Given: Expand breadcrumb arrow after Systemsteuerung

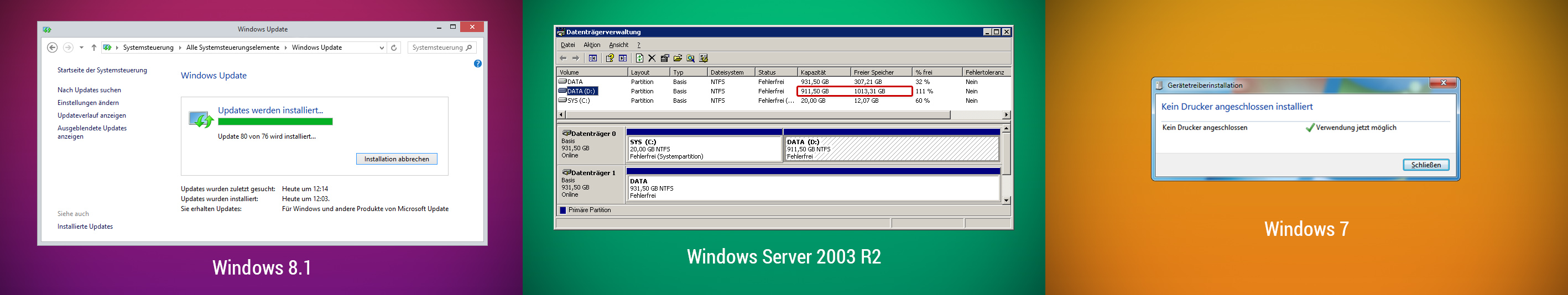Looking at the screenshot, I should (180, 48).
